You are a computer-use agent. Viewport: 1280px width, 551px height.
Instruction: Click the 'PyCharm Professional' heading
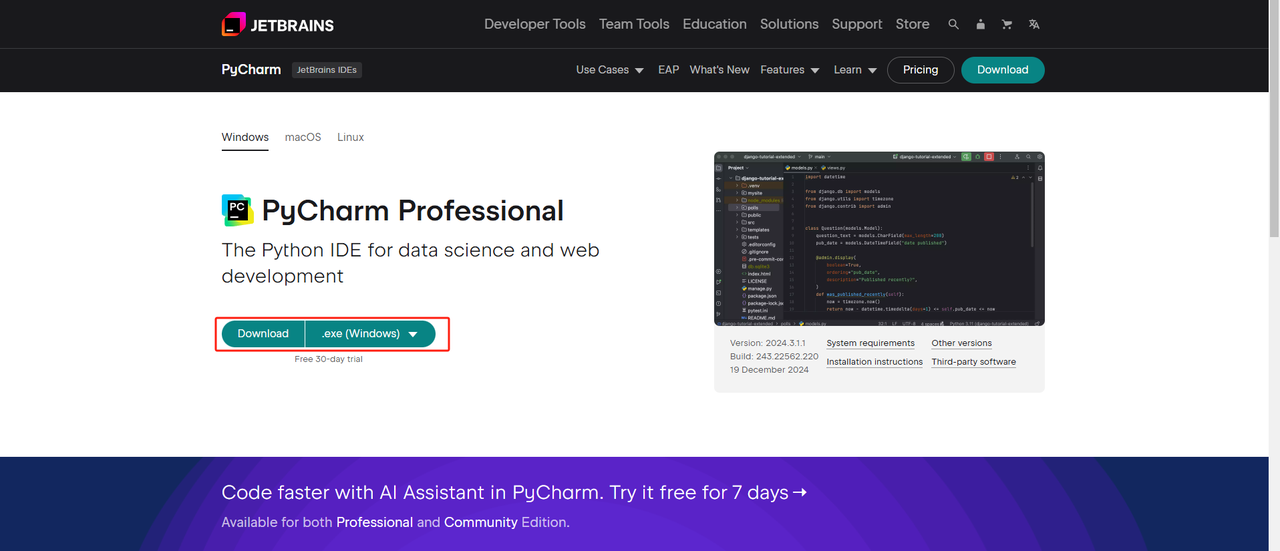click(413, 211)
